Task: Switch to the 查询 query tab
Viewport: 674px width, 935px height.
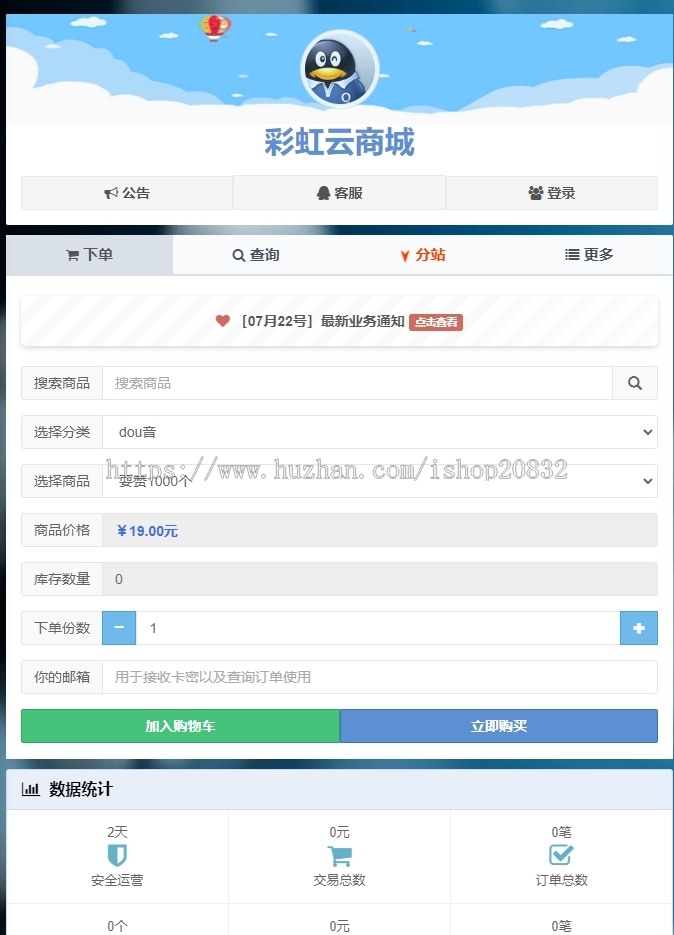Action: [x=256, y=255]
